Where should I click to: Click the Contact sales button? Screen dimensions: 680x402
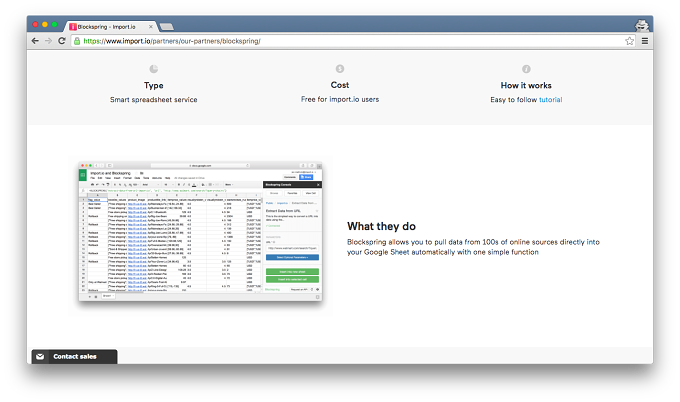pyautogui.click(x=75, y=356)
